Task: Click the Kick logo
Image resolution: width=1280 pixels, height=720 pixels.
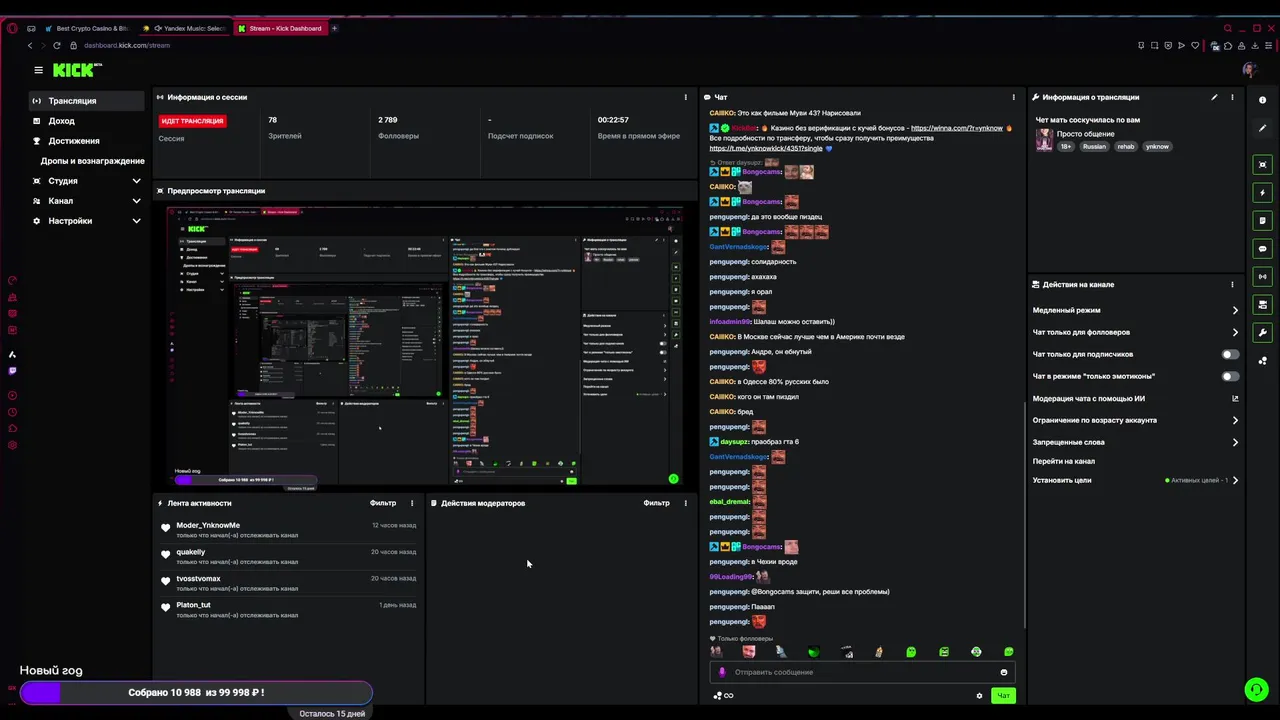Action: (x=77, y=70)
